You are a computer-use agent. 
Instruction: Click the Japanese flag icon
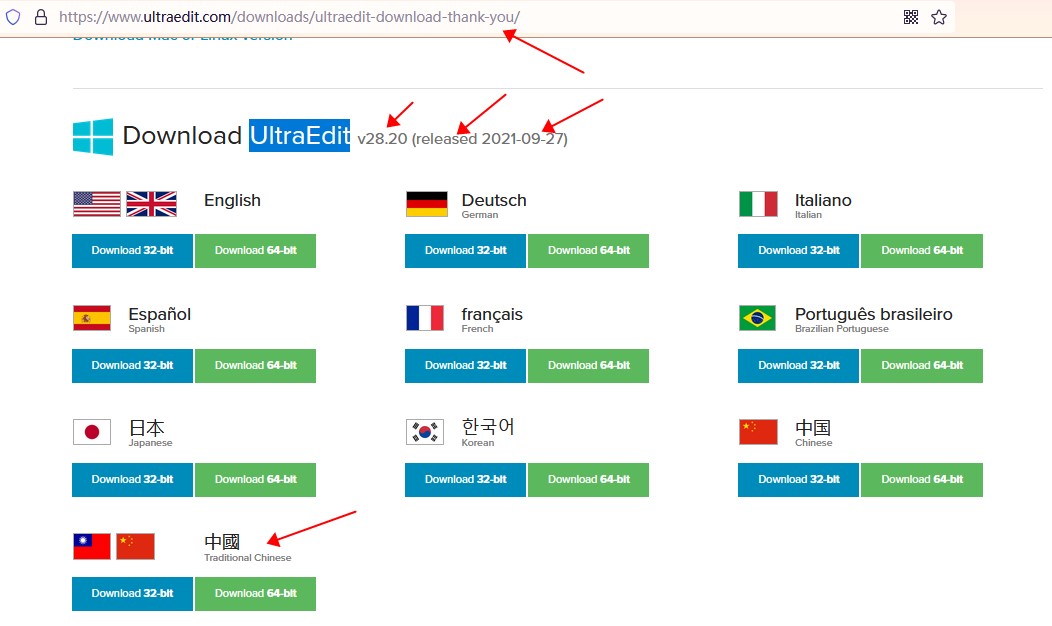point(92,432)
